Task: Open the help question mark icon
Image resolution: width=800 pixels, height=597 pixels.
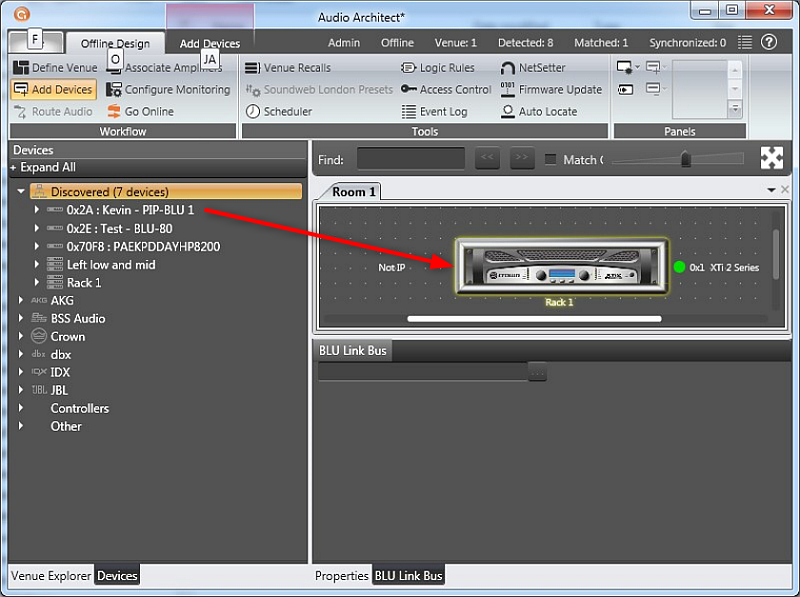Action: coord(769,42)
